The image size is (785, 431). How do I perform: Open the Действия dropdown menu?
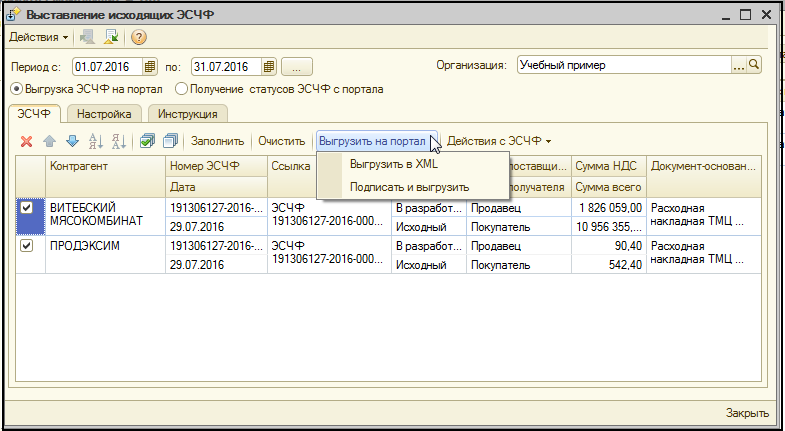(x=39, y=37)
